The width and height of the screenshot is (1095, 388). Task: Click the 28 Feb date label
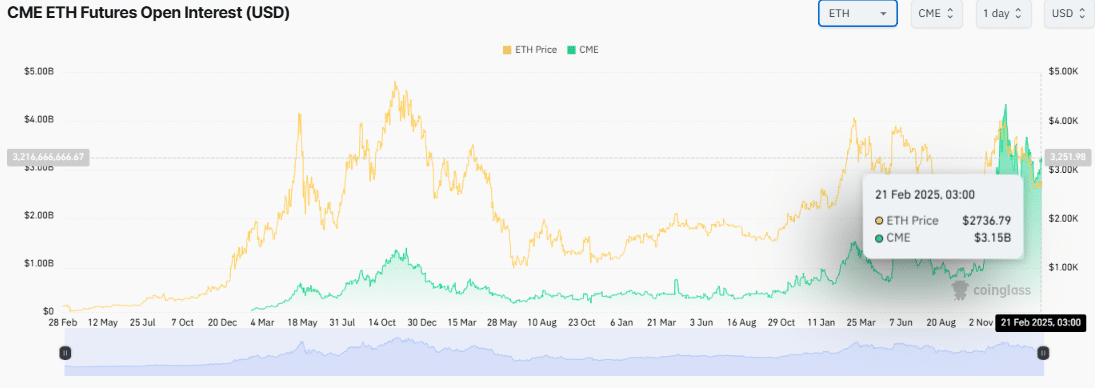[x=63, y=322]
